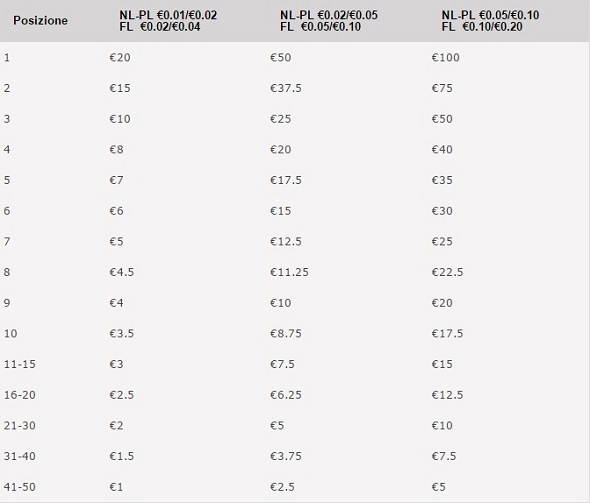Click the €100 first-place prize cell
This screenshot has height=503, width=590.
[446, 58]
